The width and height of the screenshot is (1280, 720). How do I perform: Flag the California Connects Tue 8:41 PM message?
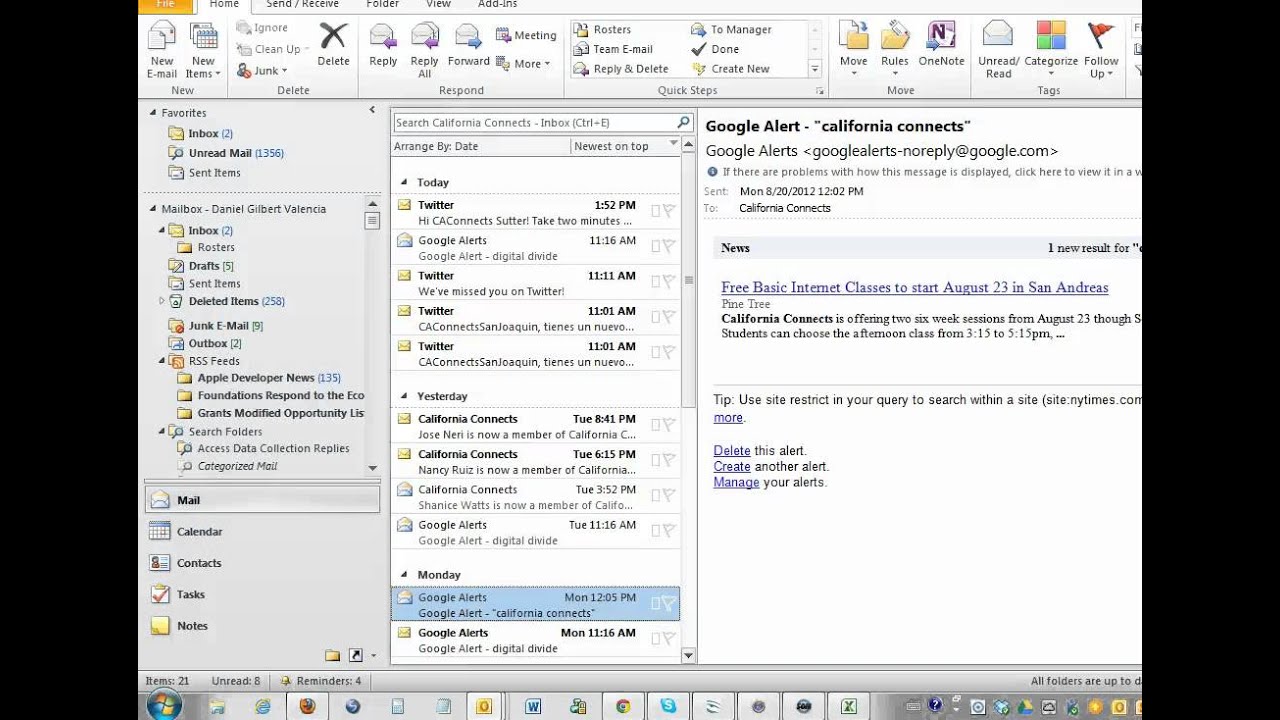coord(669,425)
